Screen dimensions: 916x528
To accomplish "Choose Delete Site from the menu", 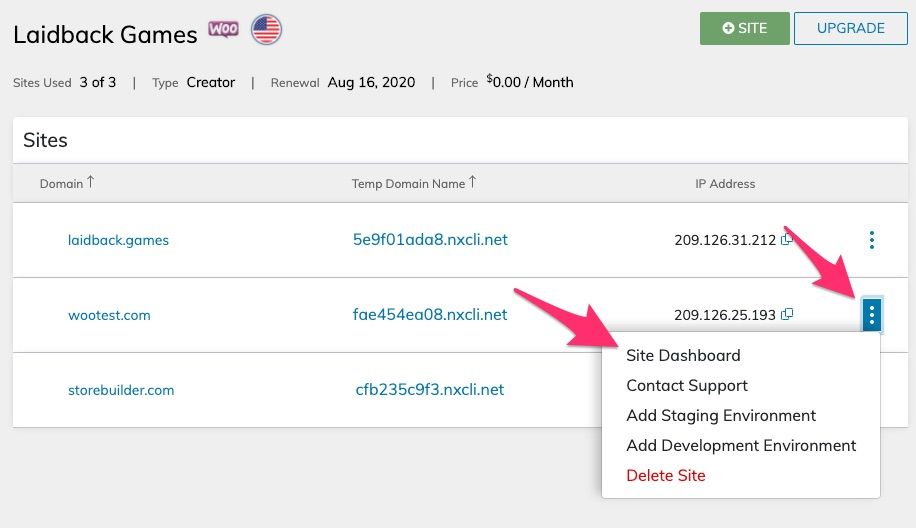I will (x=665, y=475).
